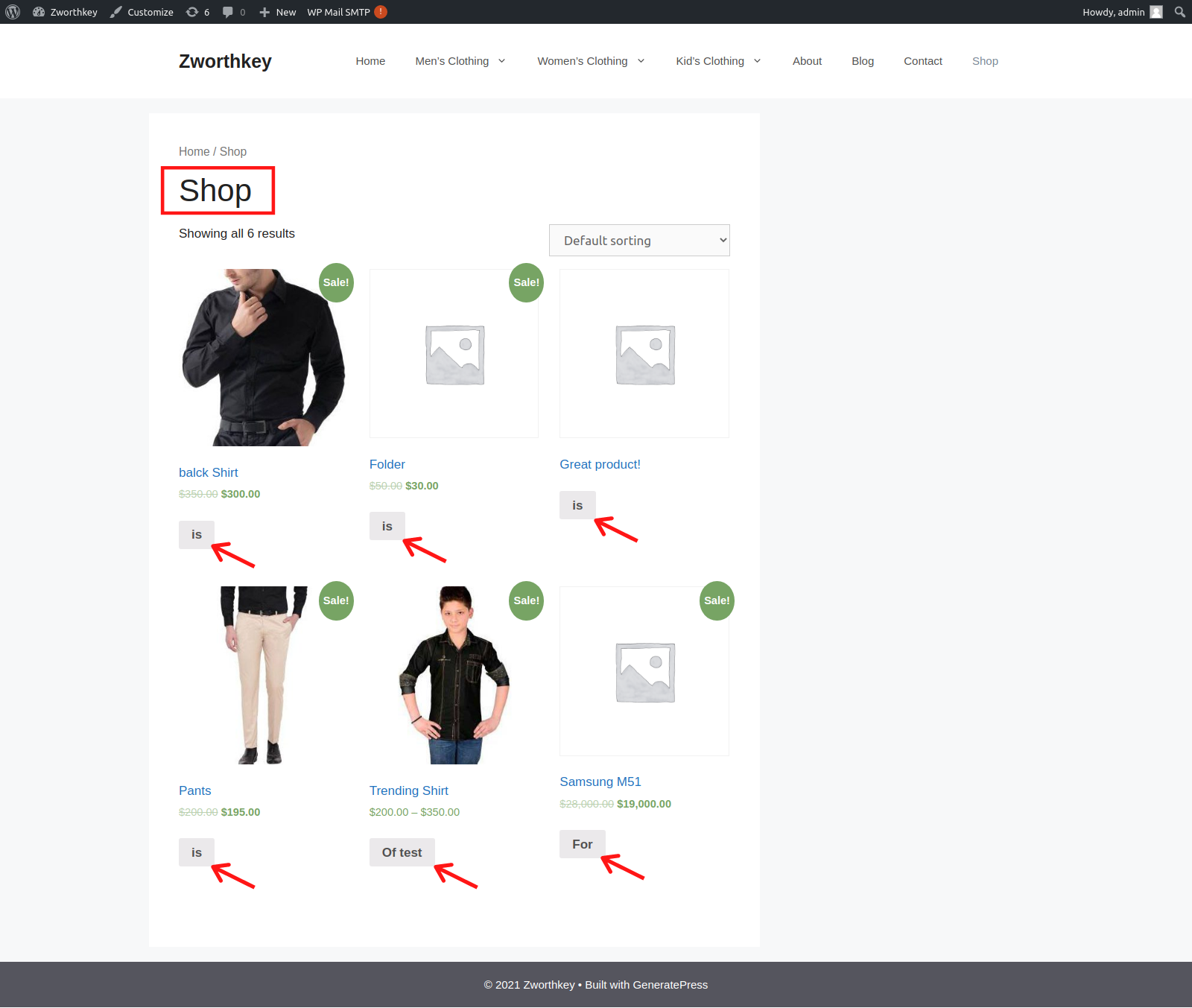Screen dimensions: 1192x1008
Task: Open the Trending Shirt title link
Action: click(x=409, y=790)
